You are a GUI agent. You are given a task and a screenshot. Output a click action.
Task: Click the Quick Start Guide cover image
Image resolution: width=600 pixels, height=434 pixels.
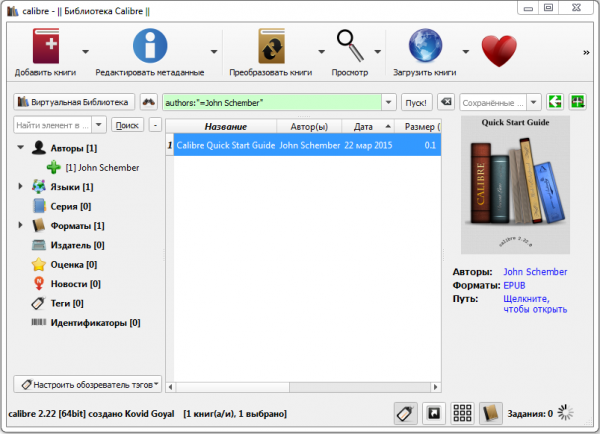[515, 185]
